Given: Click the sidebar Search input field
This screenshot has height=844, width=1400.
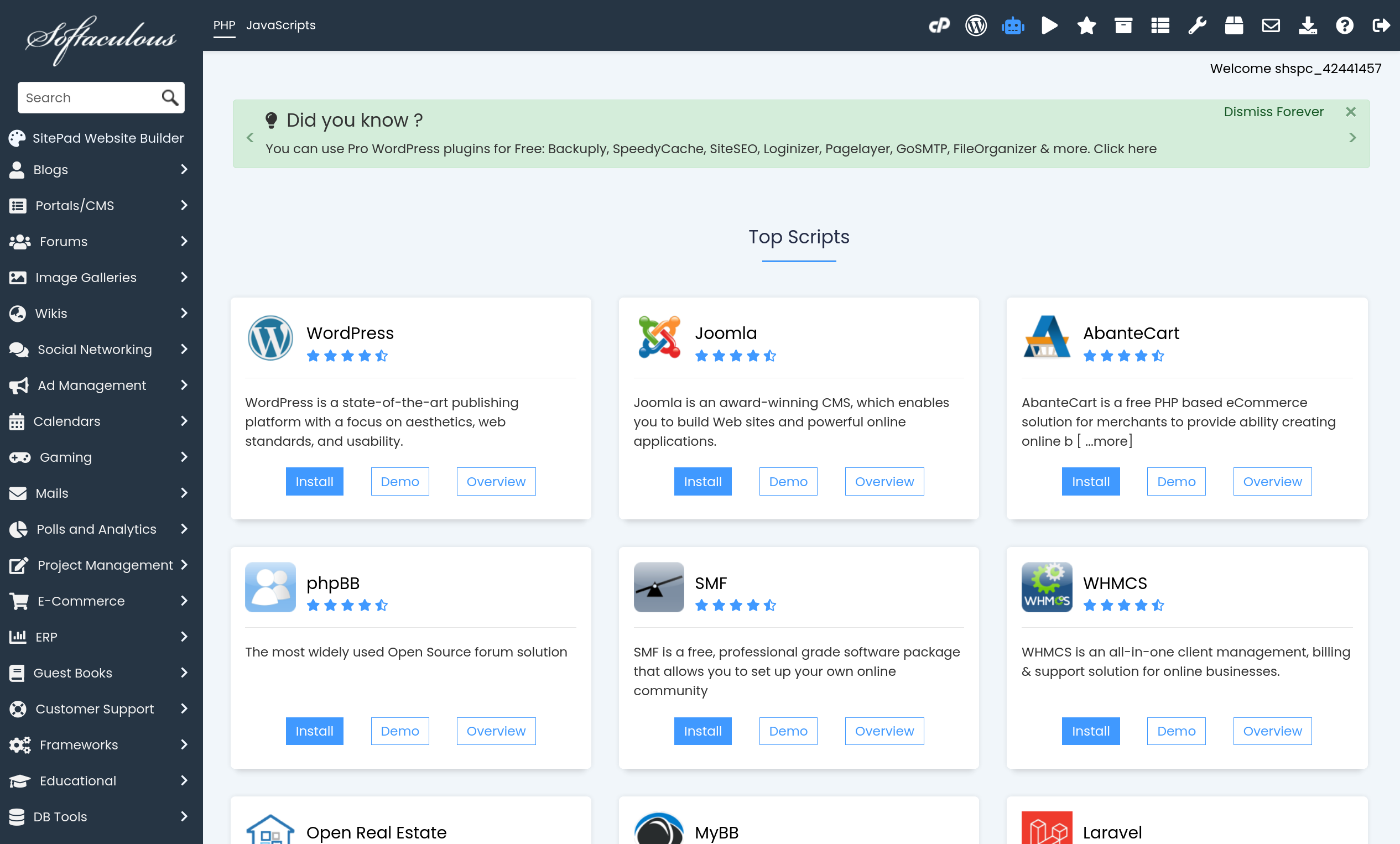Looking at the screenshot, I should coord(91,98).
